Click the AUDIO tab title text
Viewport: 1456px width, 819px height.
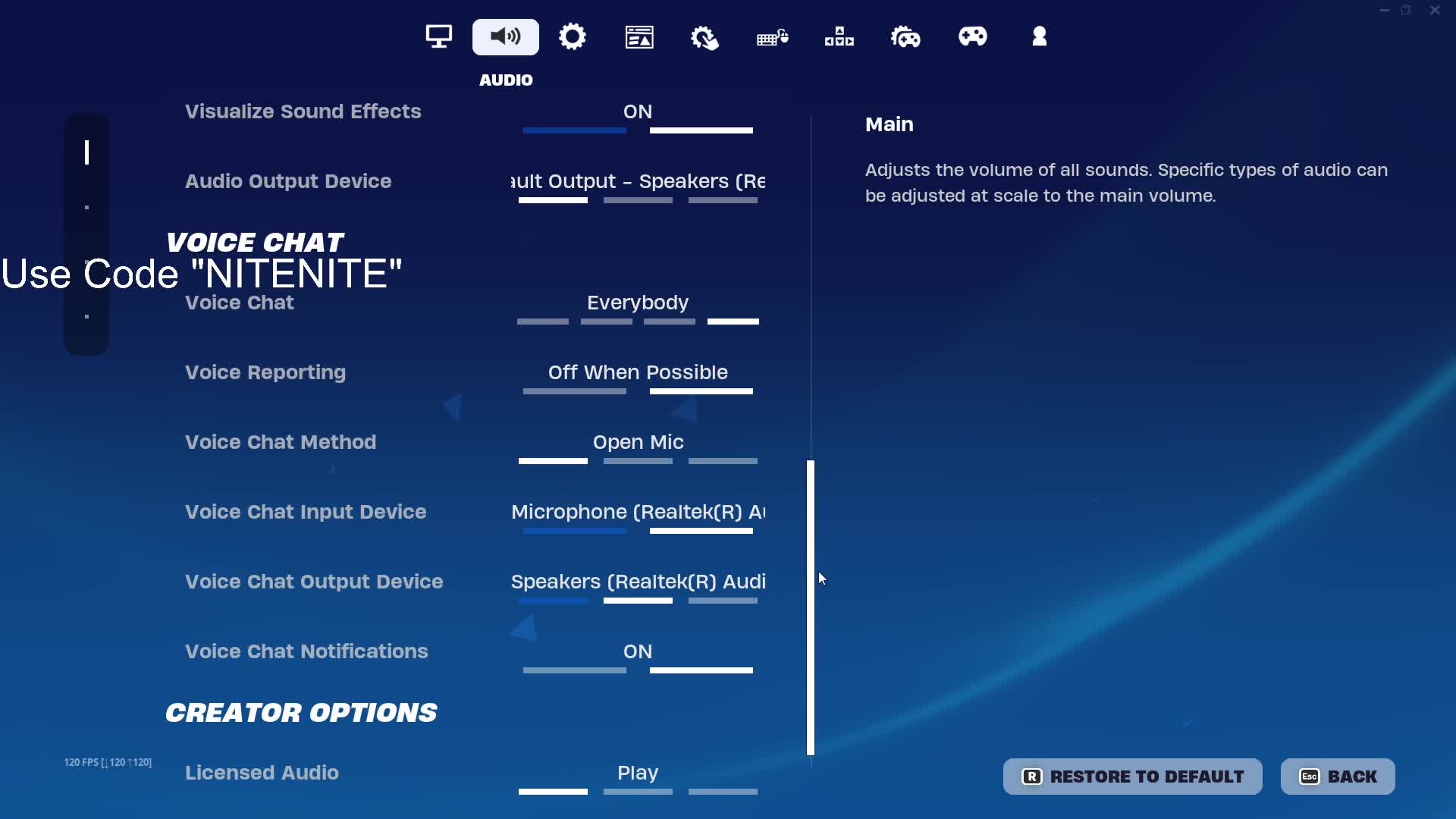click(506, 80)
